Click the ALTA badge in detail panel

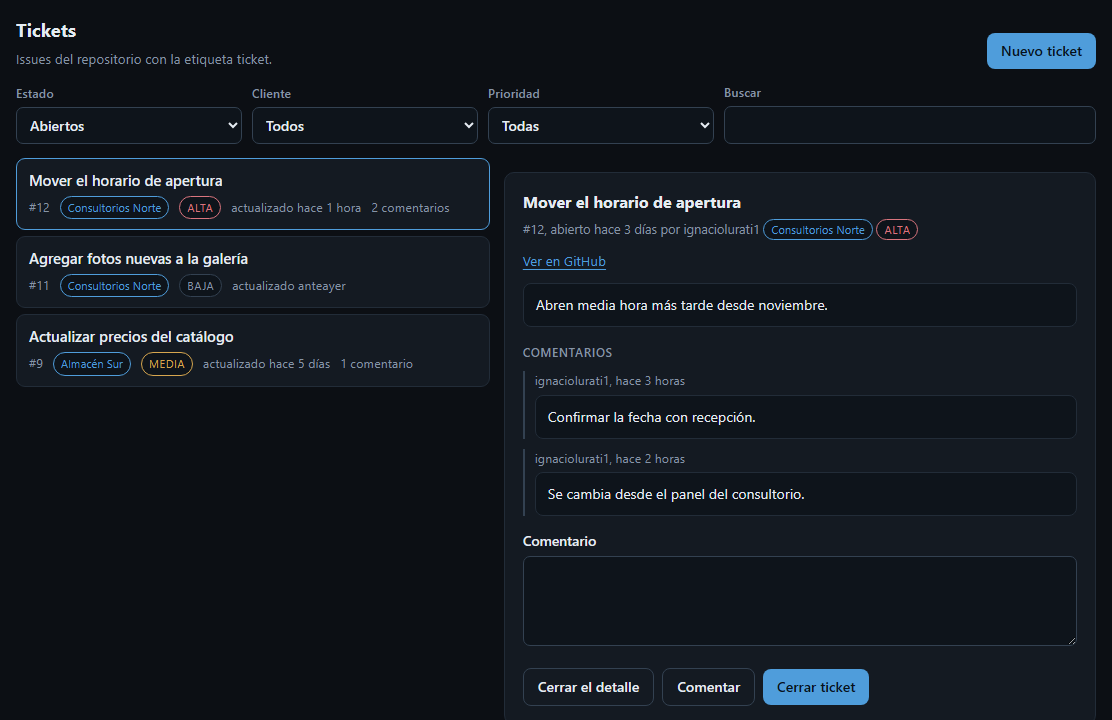(x=897, y=230)
